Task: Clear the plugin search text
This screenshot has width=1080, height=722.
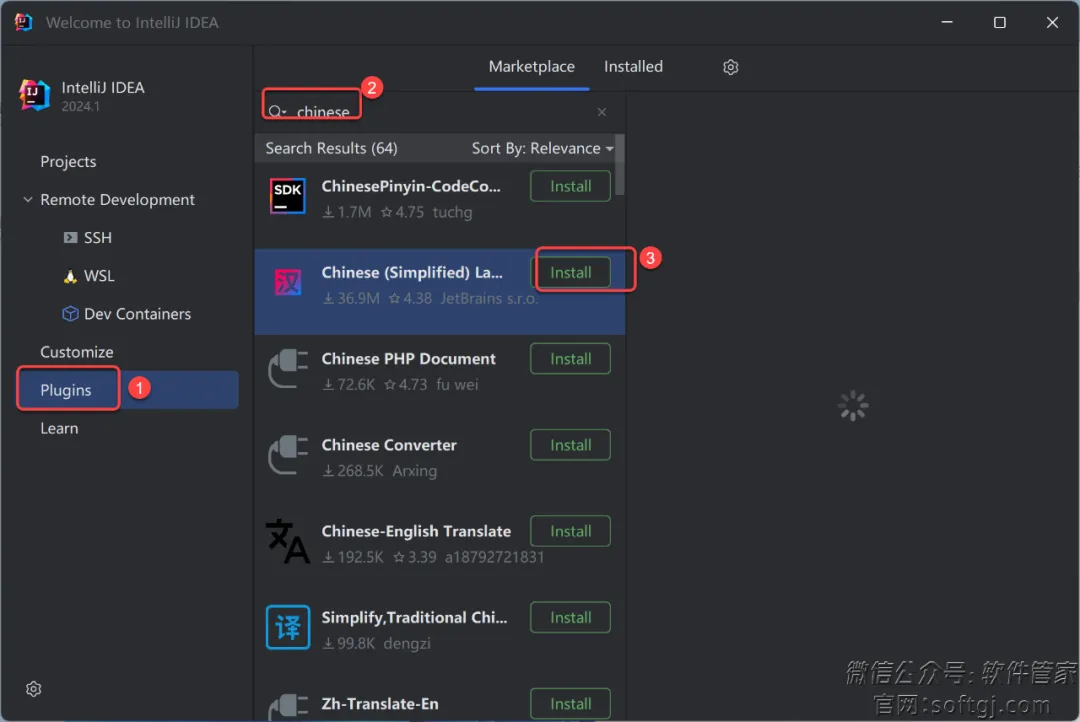Action: pyautogui.click(x=602, y=112)
